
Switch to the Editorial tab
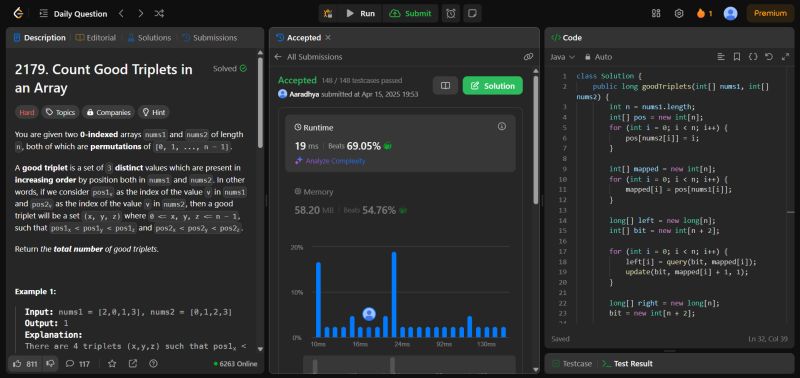95,38
